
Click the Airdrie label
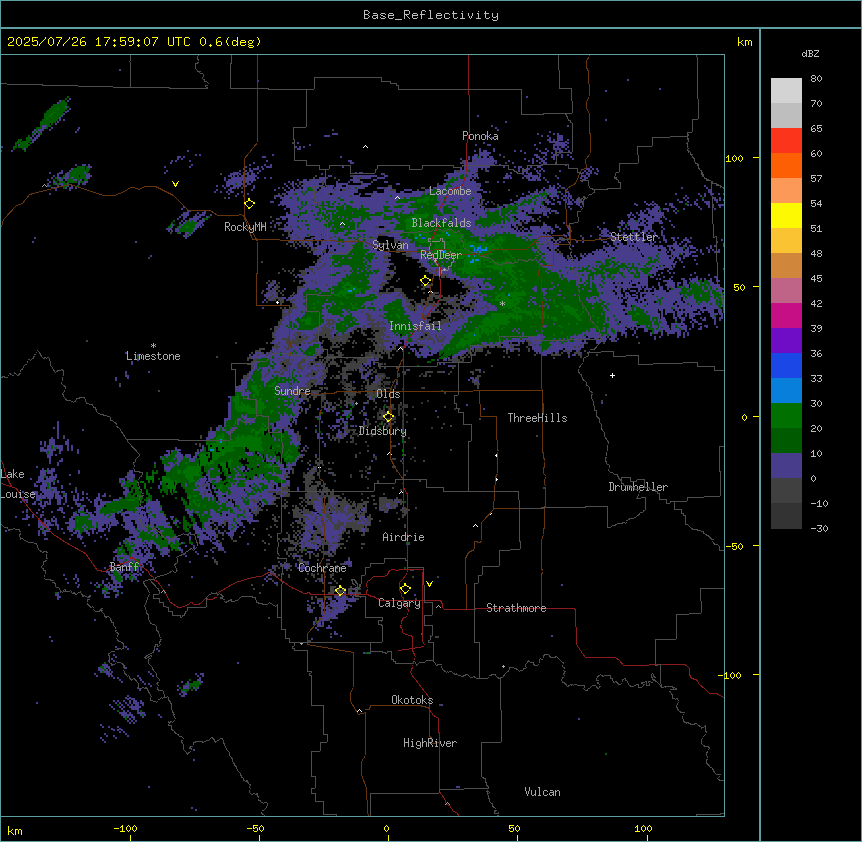(x=404, y=537)
